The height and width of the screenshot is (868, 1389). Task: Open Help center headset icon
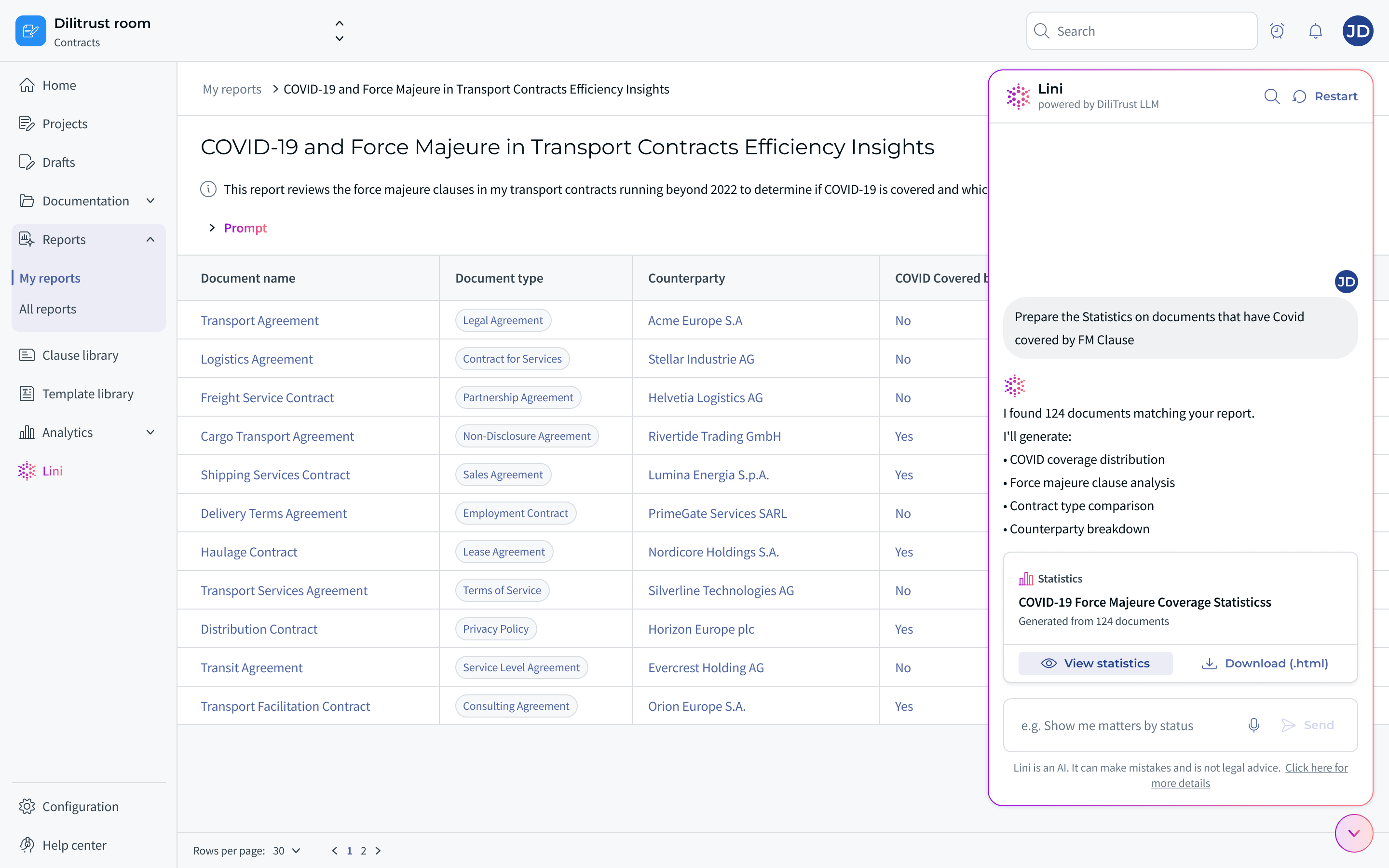point(27,844)
